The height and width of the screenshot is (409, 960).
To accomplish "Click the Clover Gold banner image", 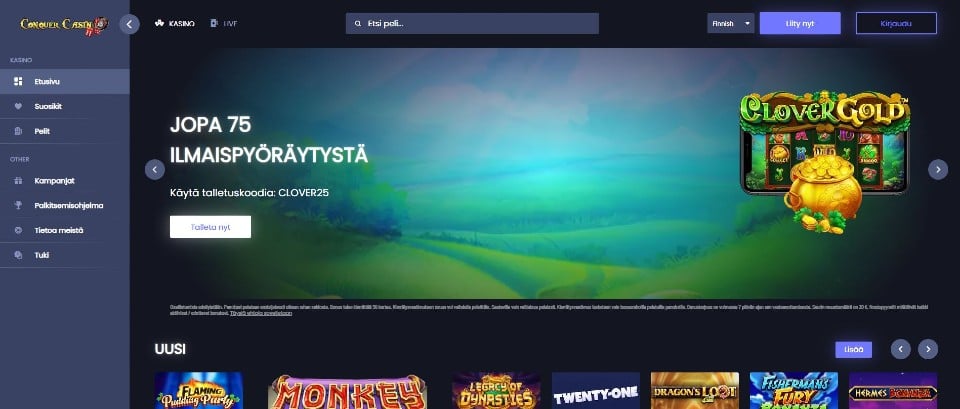I will 825,162.
